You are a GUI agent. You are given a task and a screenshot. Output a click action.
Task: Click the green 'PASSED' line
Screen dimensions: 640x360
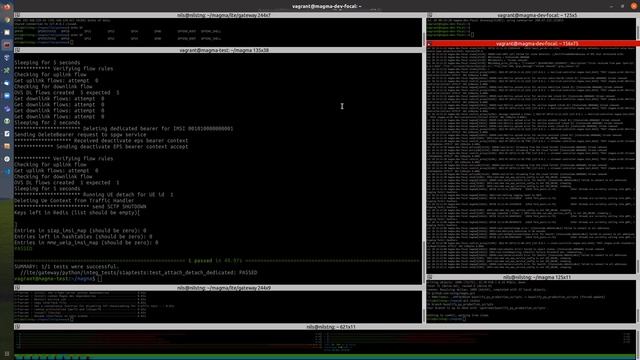tap(23, 249)
